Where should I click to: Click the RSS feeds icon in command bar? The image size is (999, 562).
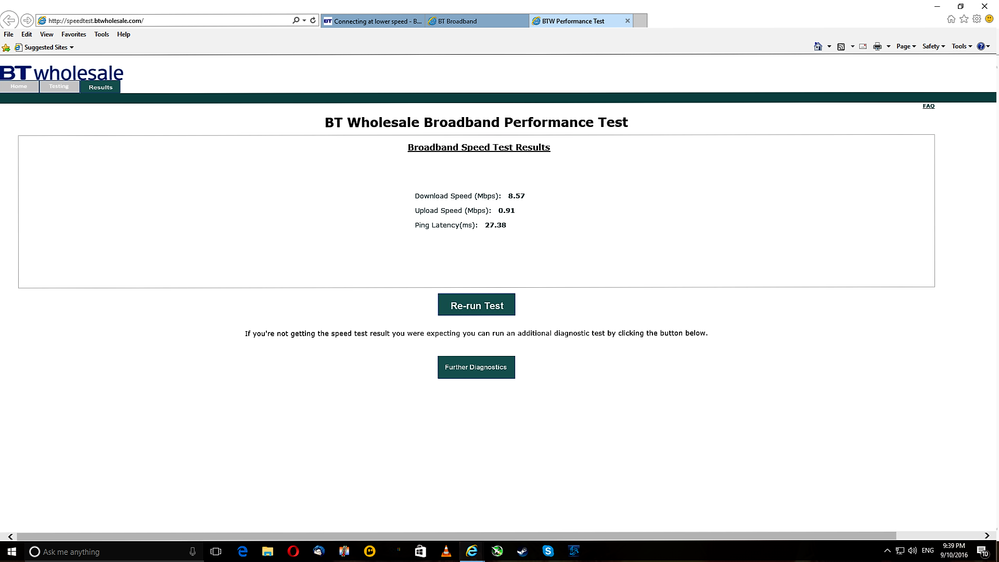841,47
